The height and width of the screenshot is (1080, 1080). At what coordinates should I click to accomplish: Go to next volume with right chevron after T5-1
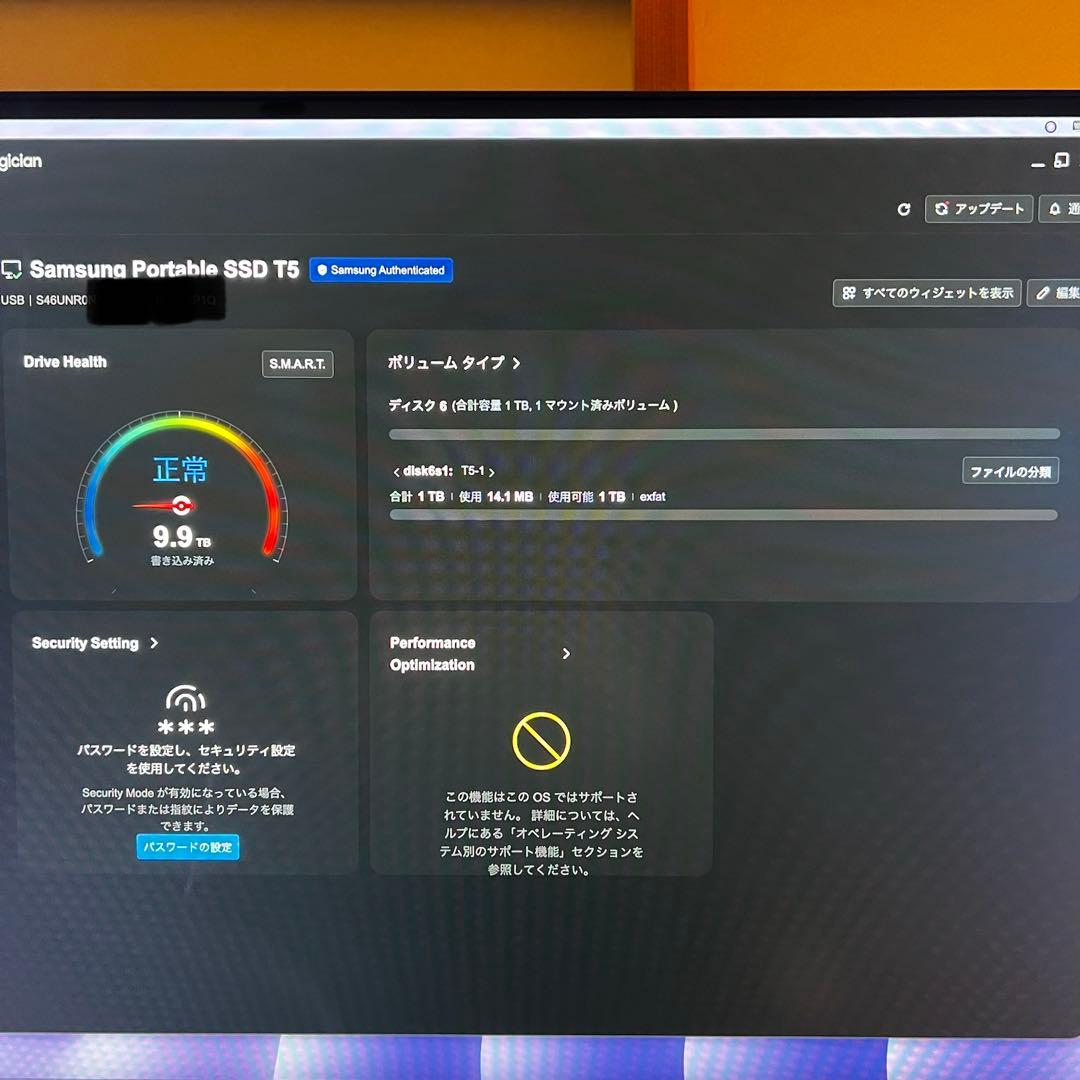[x=492, y=472]
